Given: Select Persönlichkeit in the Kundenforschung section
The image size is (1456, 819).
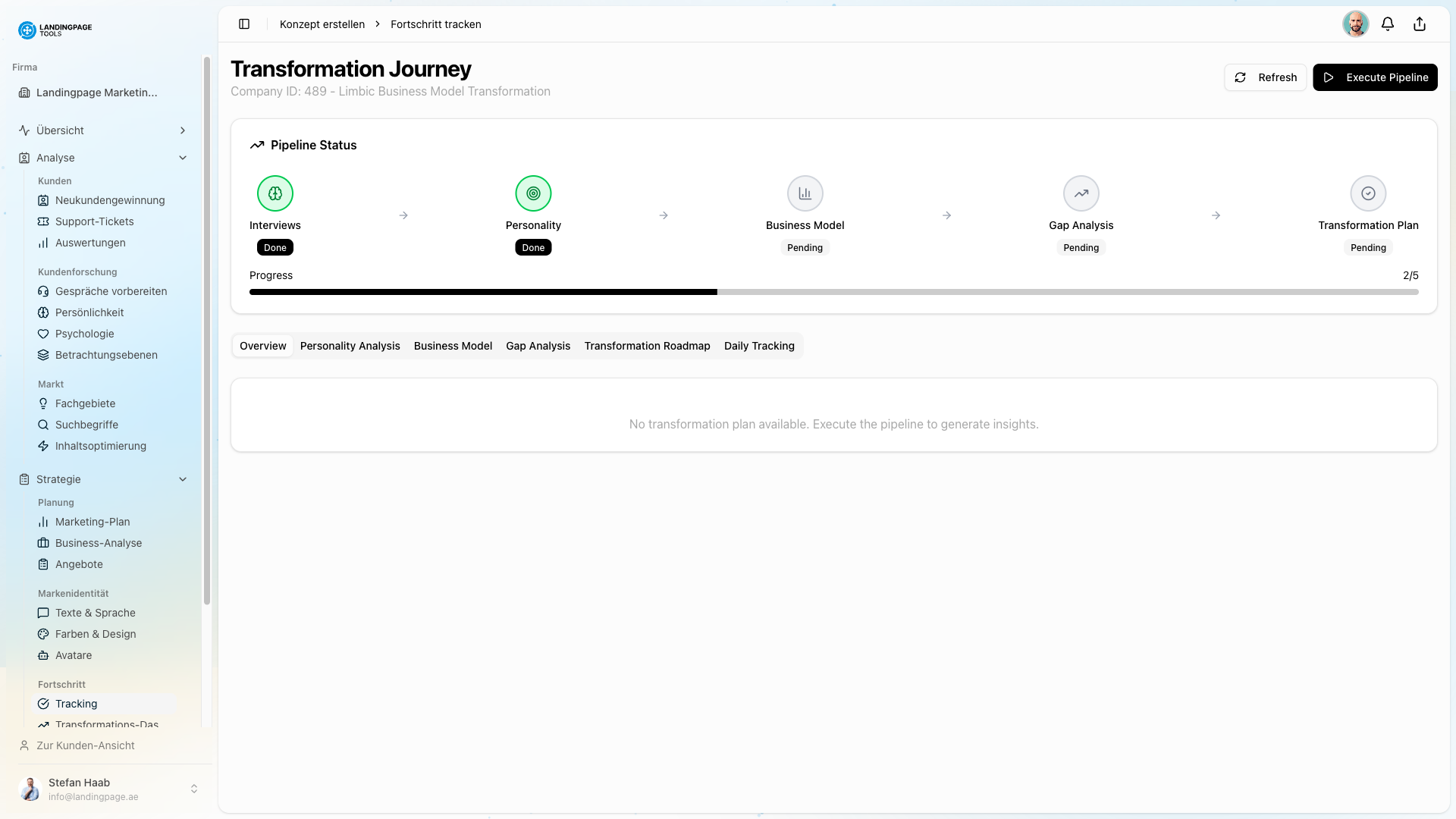Looking at the screenshot, I should (89, 312).
